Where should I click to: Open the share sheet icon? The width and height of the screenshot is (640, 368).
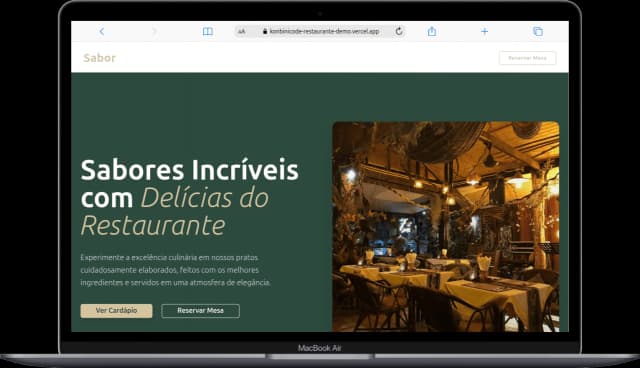click(x=432, y=31)
